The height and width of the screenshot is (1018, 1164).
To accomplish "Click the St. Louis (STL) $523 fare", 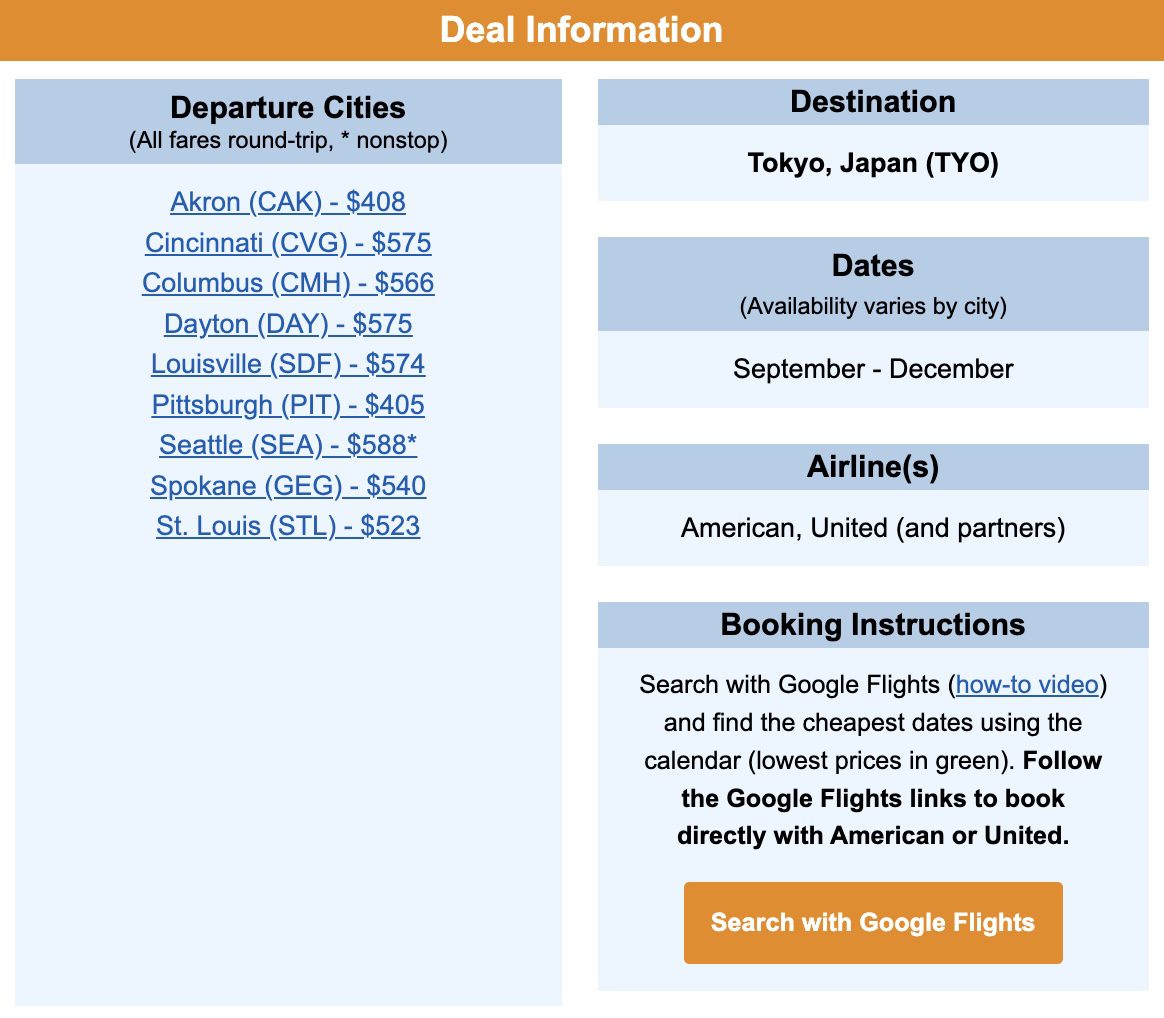I will pos(287,526).
